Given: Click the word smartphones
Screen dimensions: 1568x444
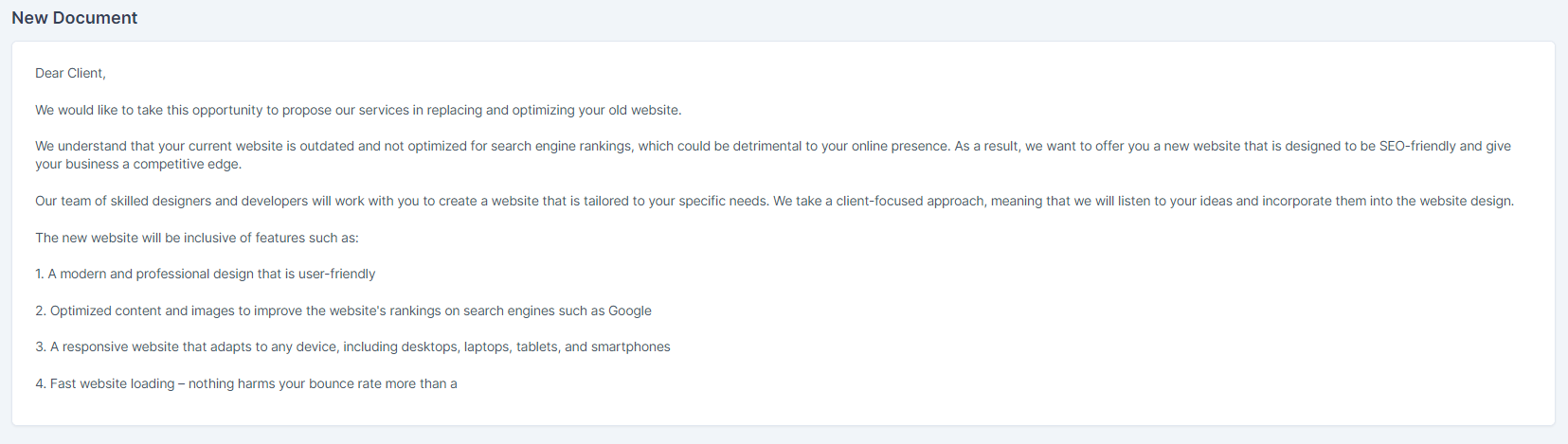Looking at the screenshot, I should (x=631, y=346).
